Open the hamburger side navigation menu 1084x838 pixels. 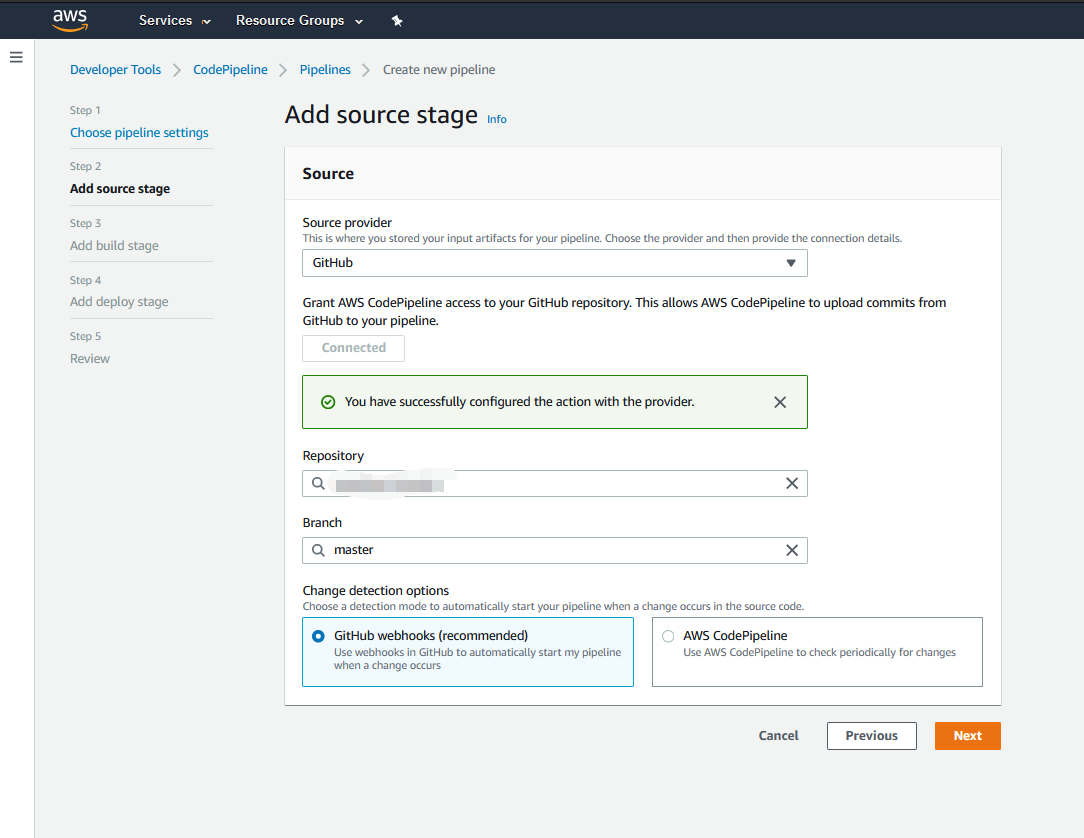pos(16,57)
